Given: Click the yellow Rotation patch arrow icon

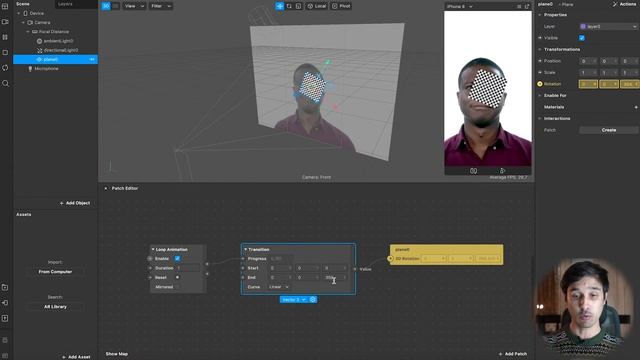Looking at the screenshot, I should (x=540, y=84).
